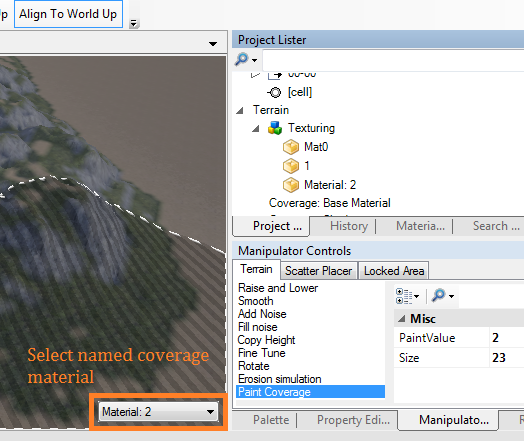Collapse the Texturing tree node
The width and height of the screenshot is (524, 441).
point(256,128)
